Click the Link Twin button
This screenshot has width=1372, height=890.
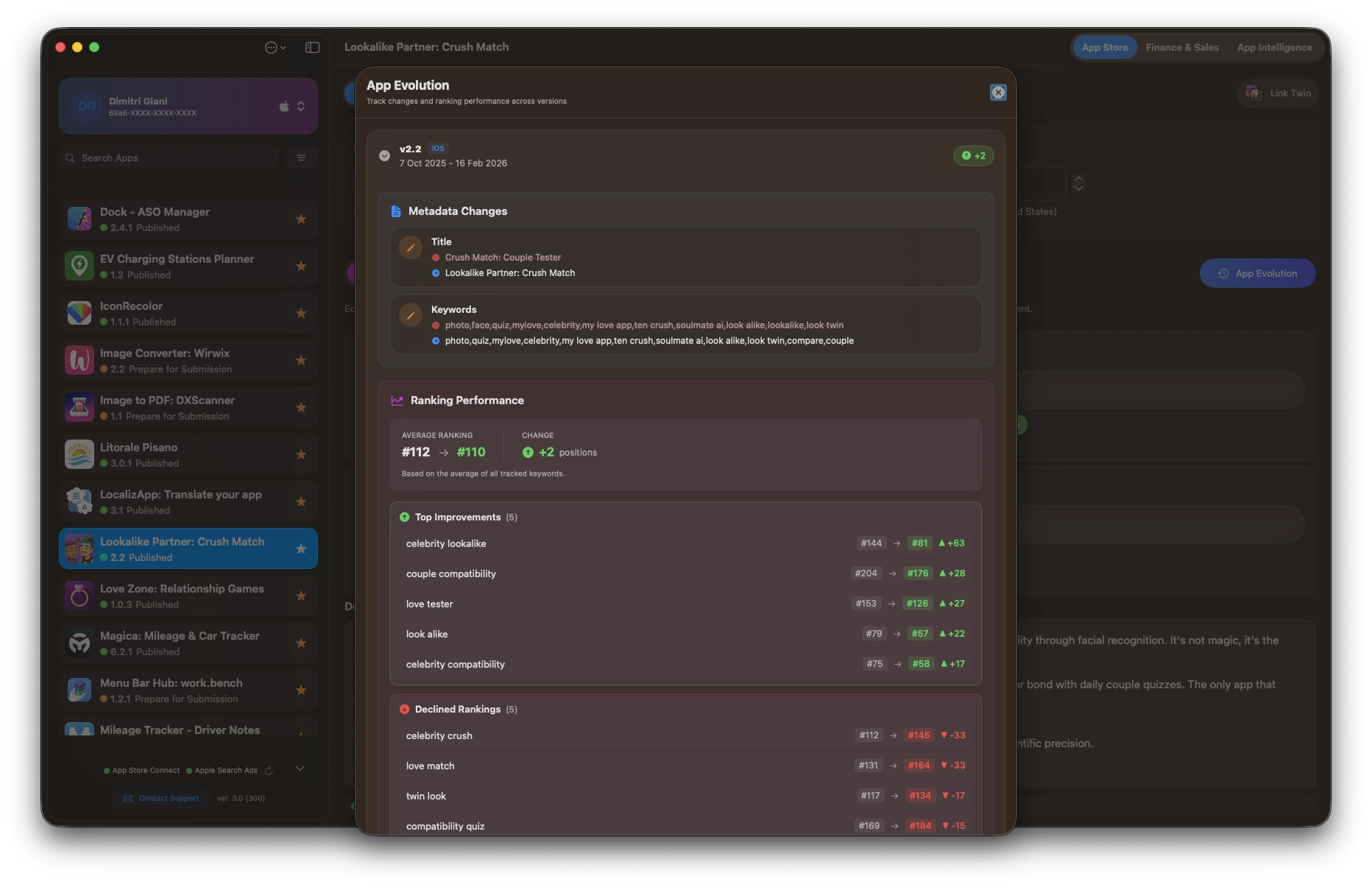coord(1278,93)
